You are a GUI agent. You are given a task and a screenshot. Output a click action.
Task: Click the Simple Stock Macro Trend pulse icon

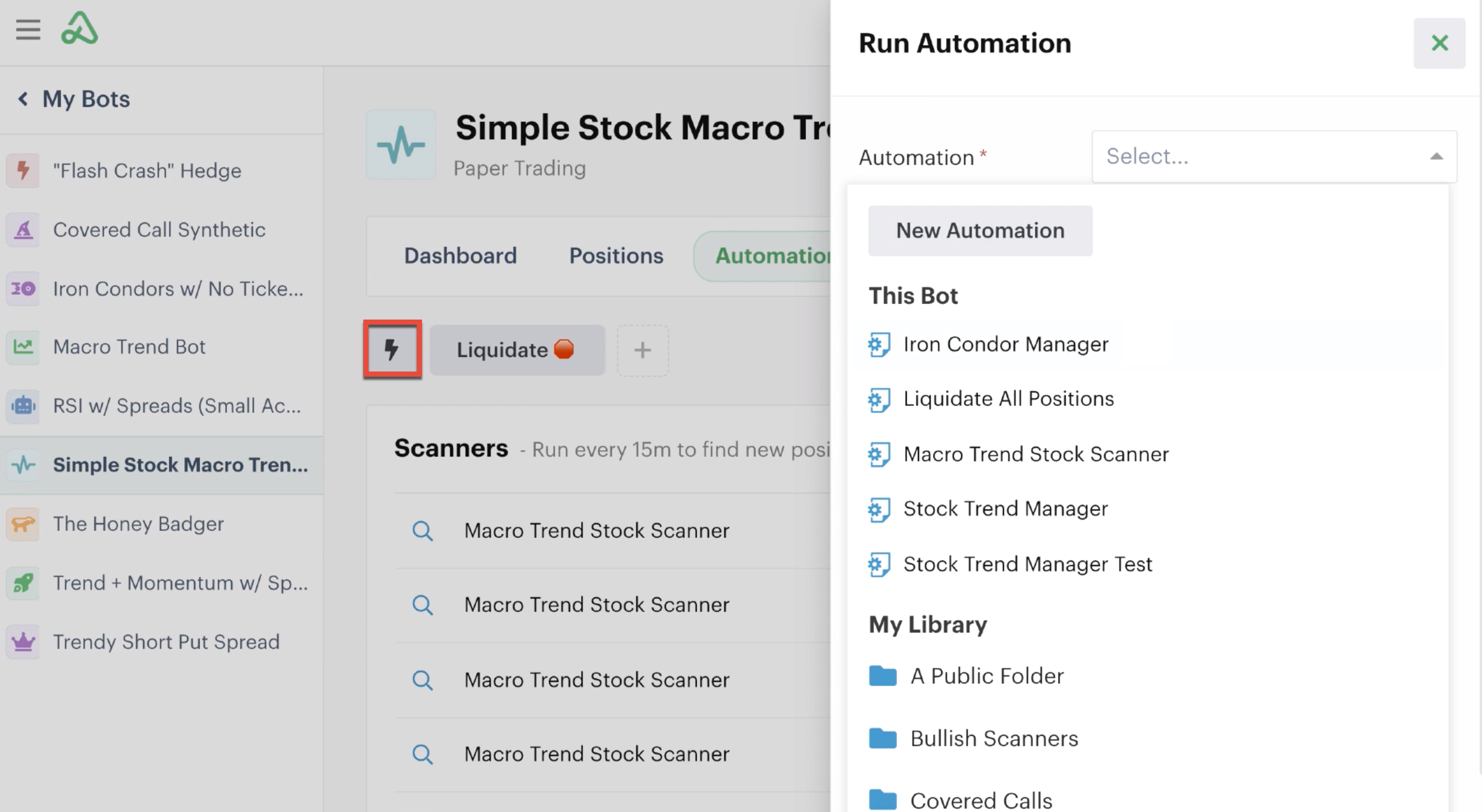[x=23, y=465]
